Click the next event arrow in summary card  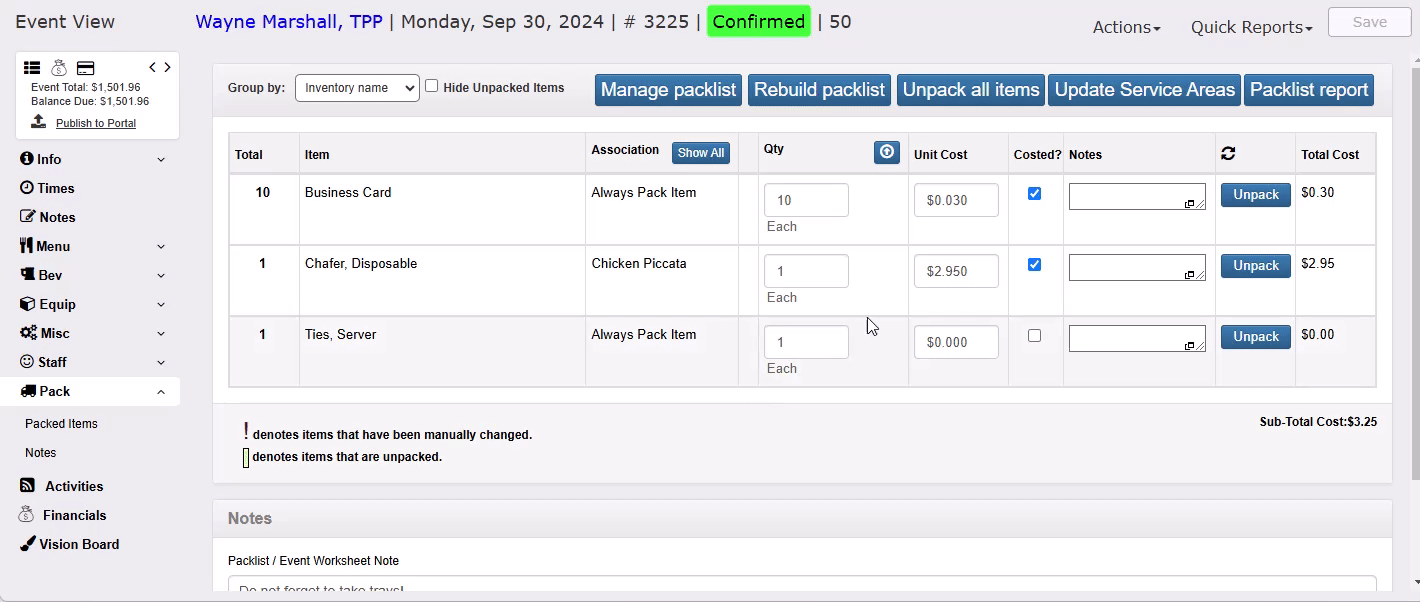pyautogui.click(x=167, y=67)
